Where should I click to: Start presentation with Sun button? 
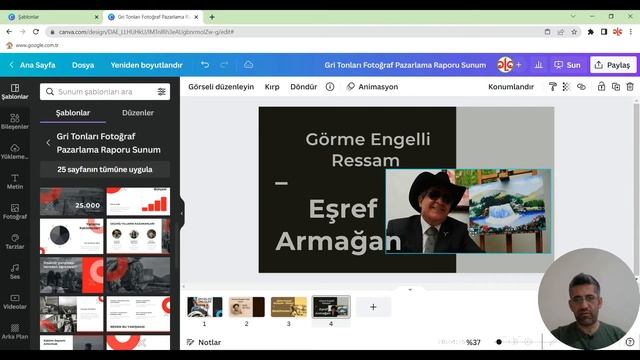[x=567, y=65]
